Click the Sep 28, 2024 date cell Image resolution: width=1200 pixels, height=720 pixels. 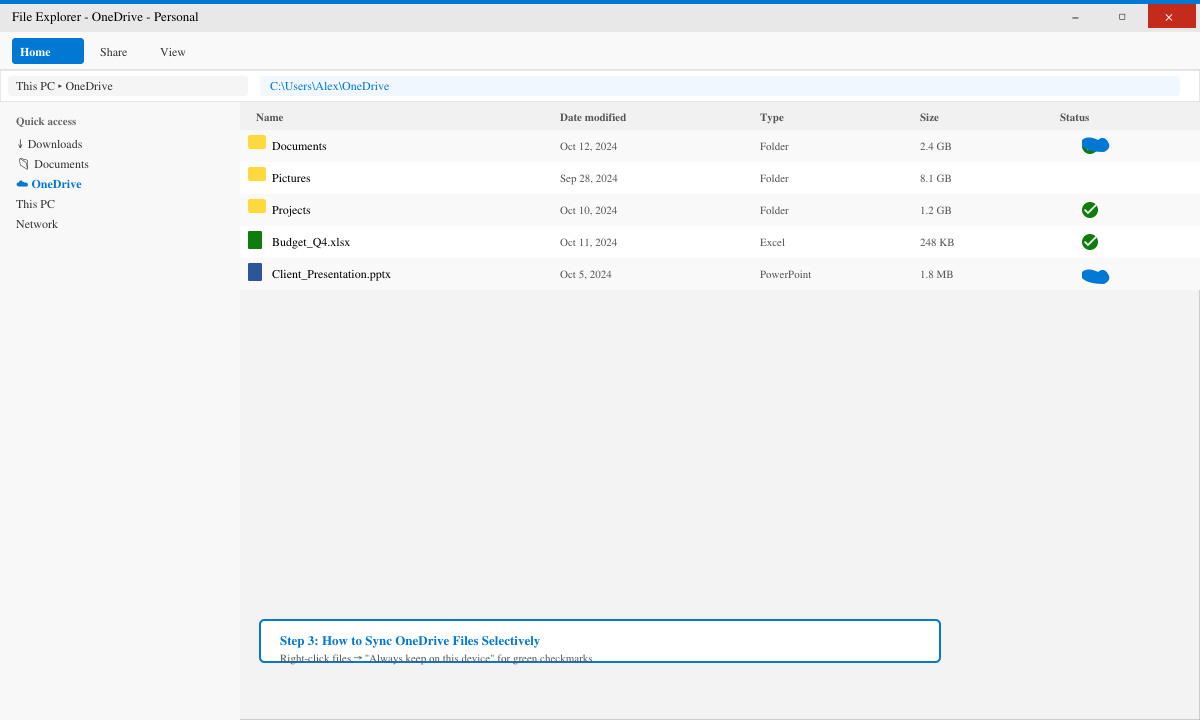point(588,178)
